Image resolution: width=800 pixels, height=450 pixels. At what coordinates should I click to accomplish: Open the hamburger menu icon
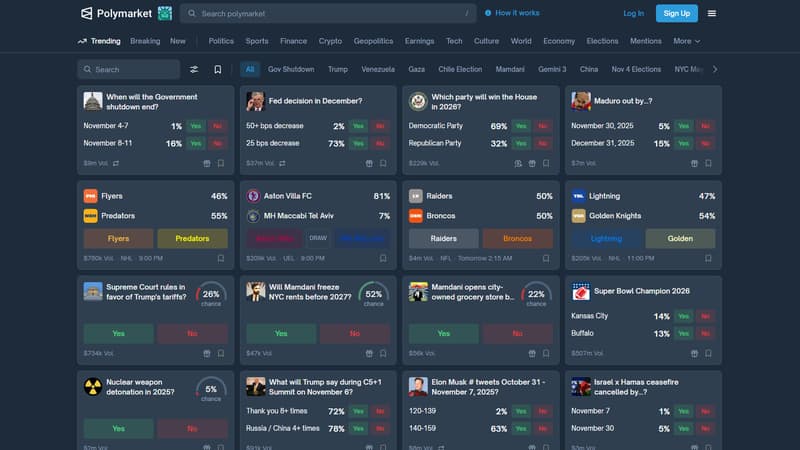click(x=712, y=13)
